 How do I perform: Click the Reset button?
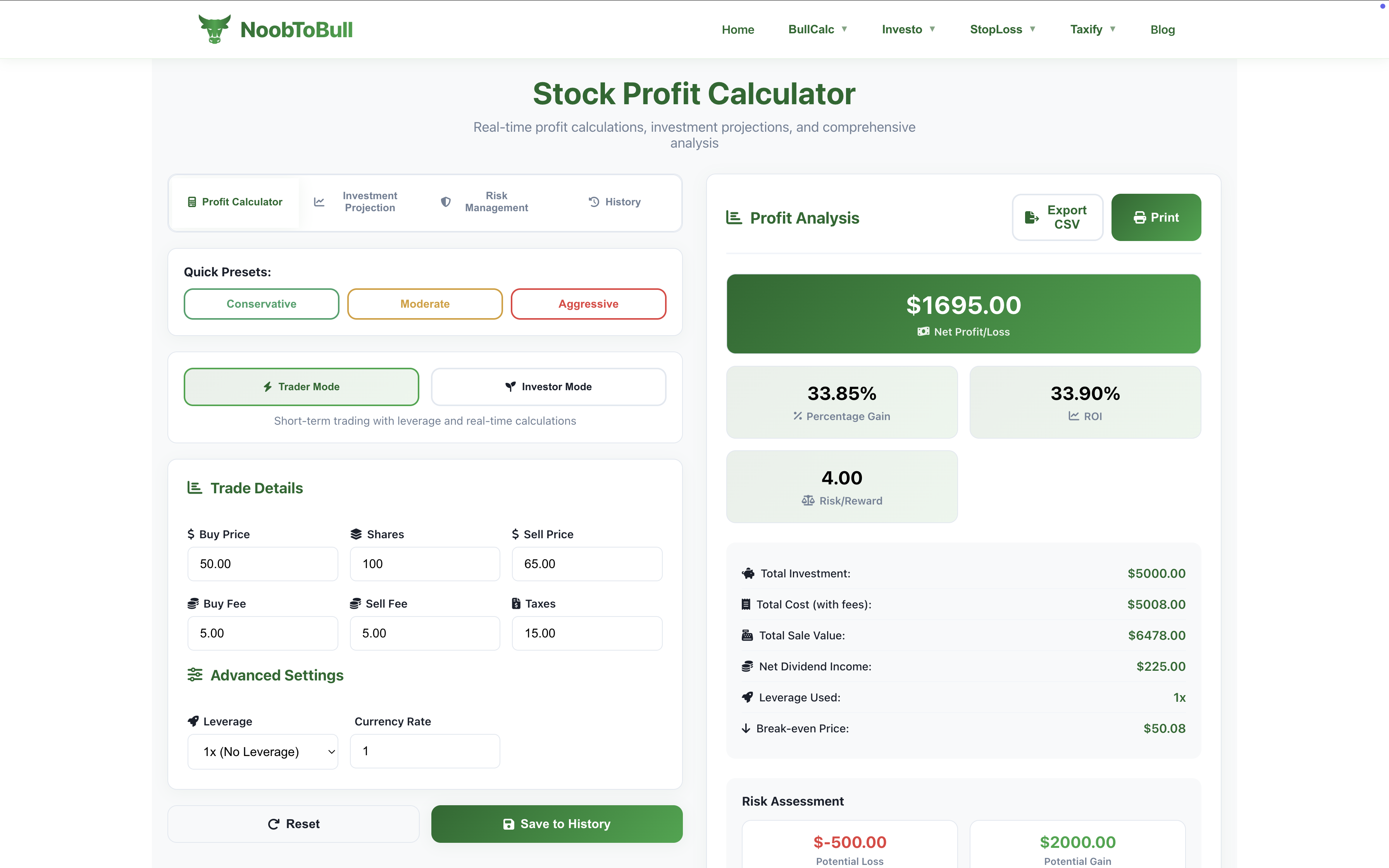point(294,823)
